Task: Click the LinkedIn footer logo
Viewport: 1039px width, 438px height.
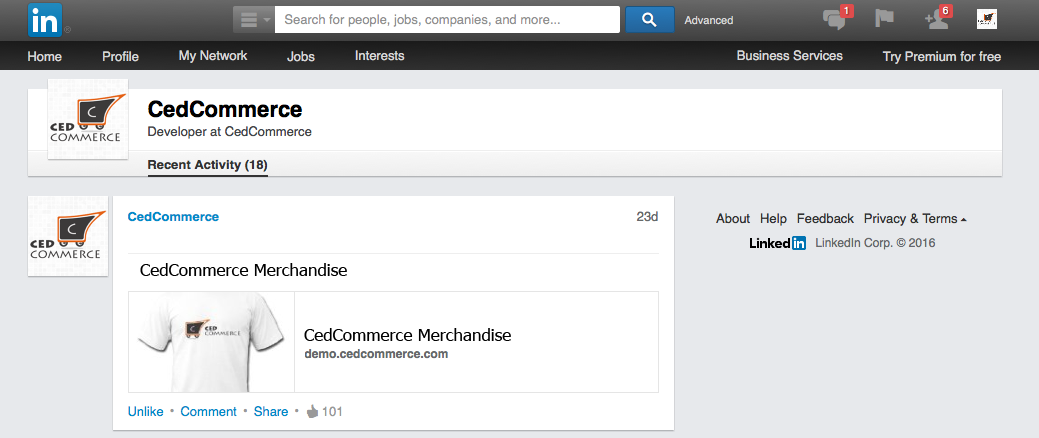Action: (x=777, y=243)
